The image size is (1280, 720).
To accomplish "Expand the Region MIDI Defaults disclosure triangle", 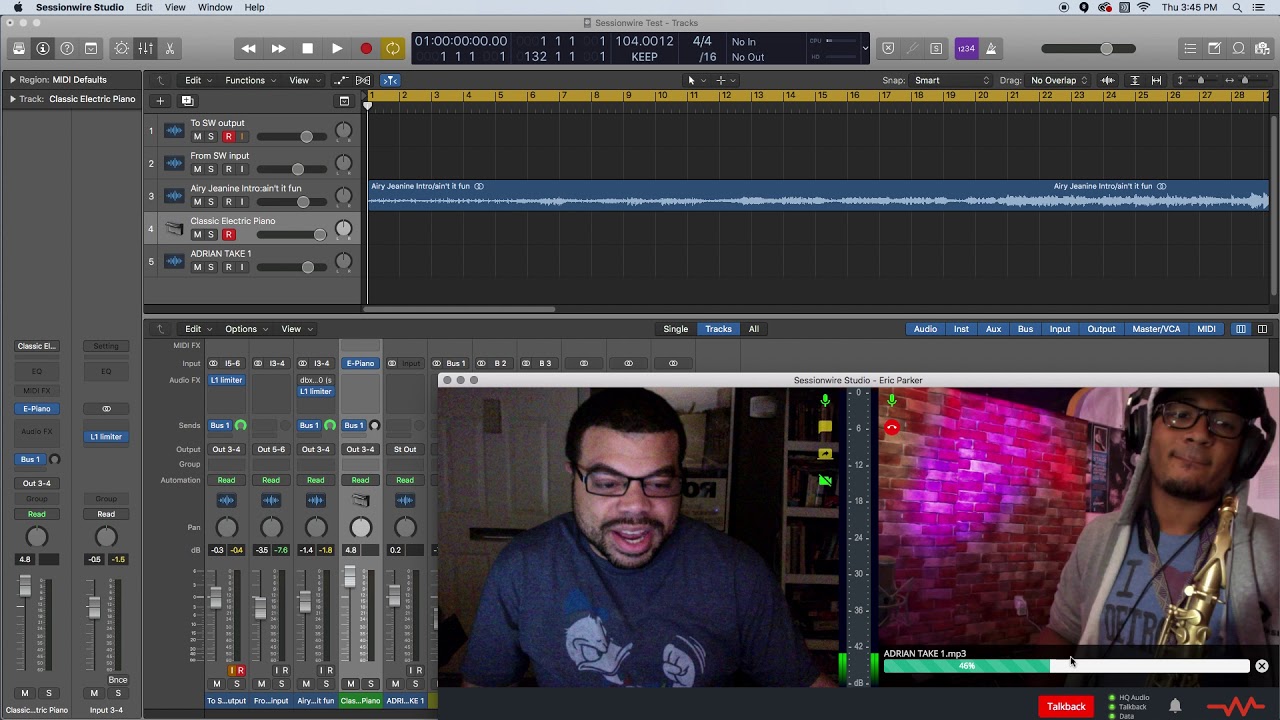I will pos(13,80).
